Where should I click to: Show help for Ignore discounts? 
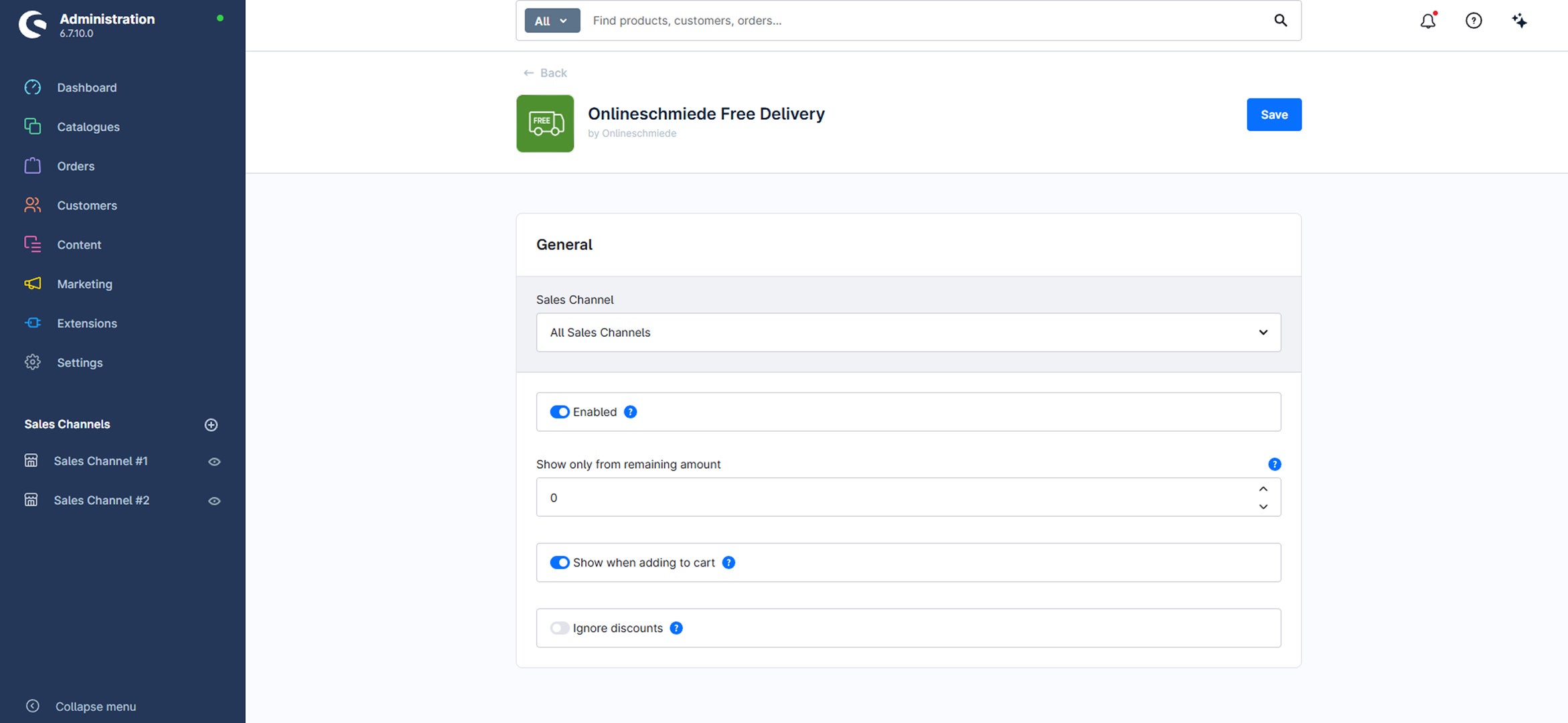click(676, 628)
